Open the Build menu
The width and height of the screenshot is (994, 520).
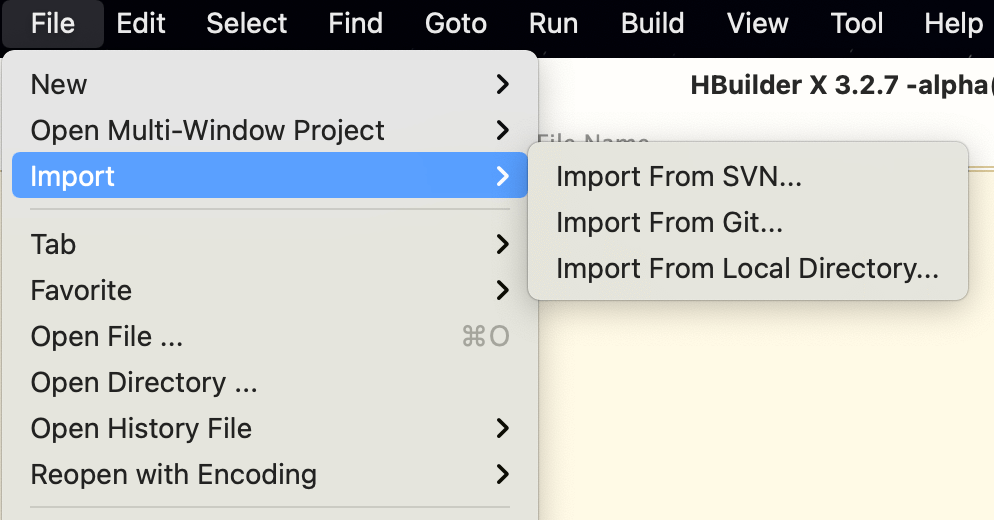point(652,23)
